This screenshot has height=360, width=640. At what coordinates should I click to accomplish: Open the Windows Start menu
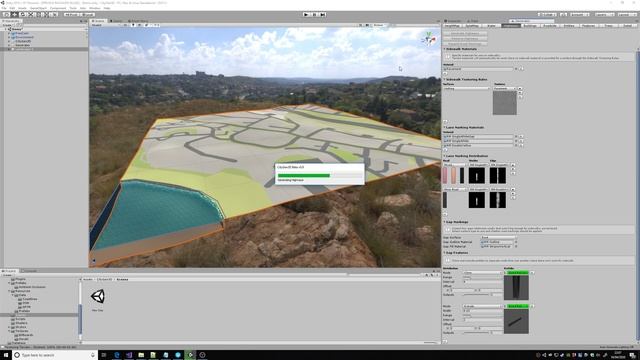click(x=6, y=355)
